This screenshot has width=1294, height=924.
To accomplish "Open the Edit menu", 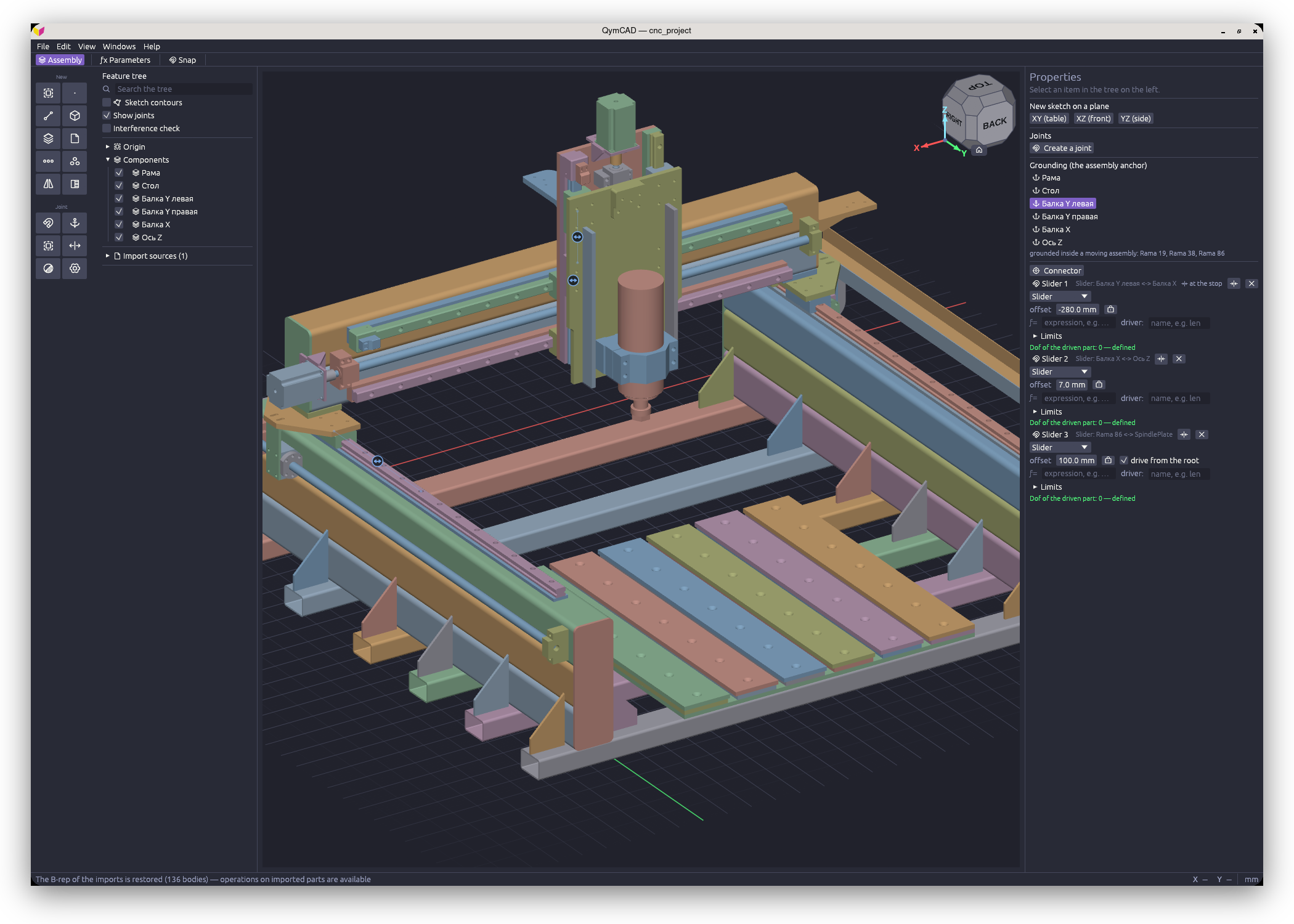I will [x=63, y=46].
